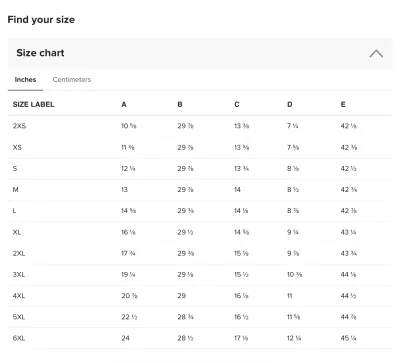Click the Find your size heading
Screen dimensions: 400x363
(x=41, y=20)
